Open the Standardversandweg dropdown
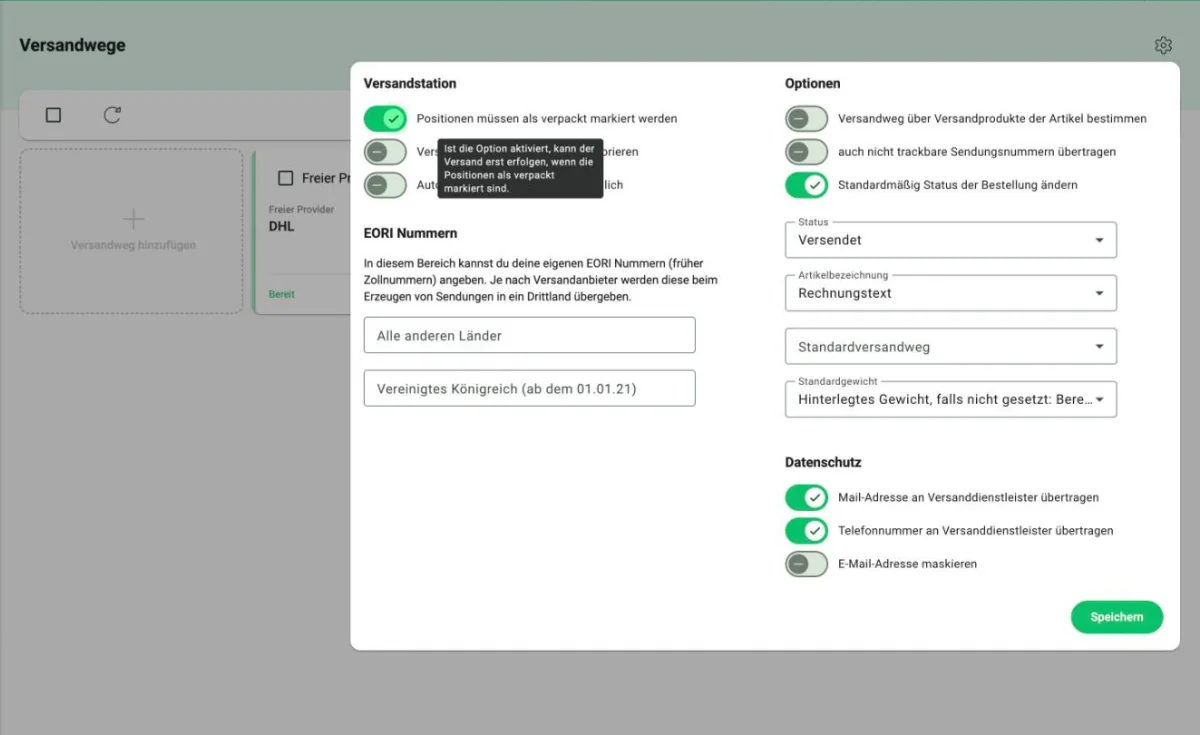Image resolution: width=1200 pixels, height=735 pixels. [951, 346]
